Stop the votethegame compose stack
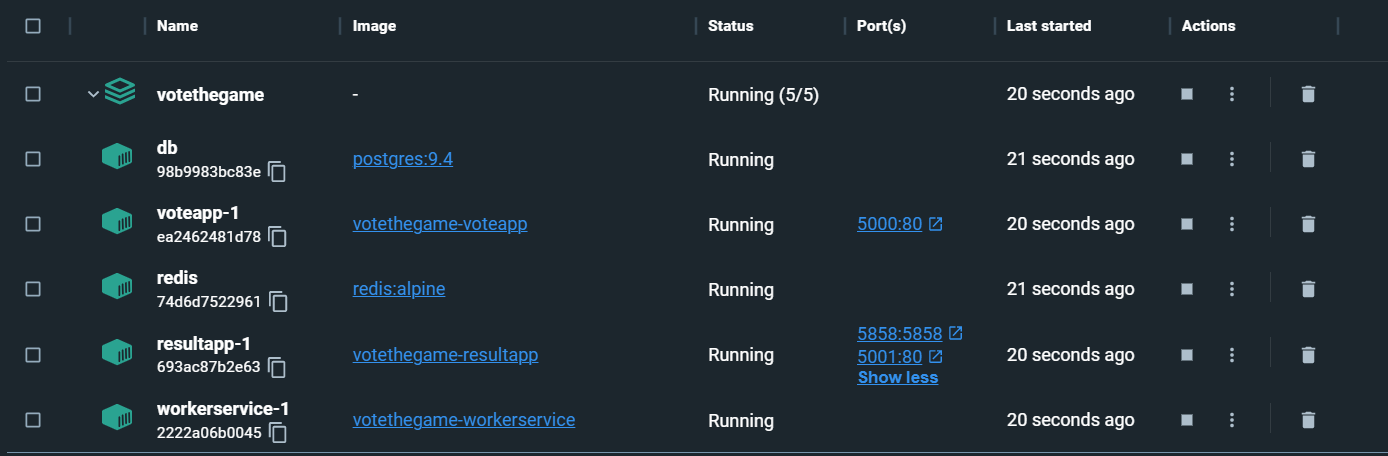 [1187, 94]
